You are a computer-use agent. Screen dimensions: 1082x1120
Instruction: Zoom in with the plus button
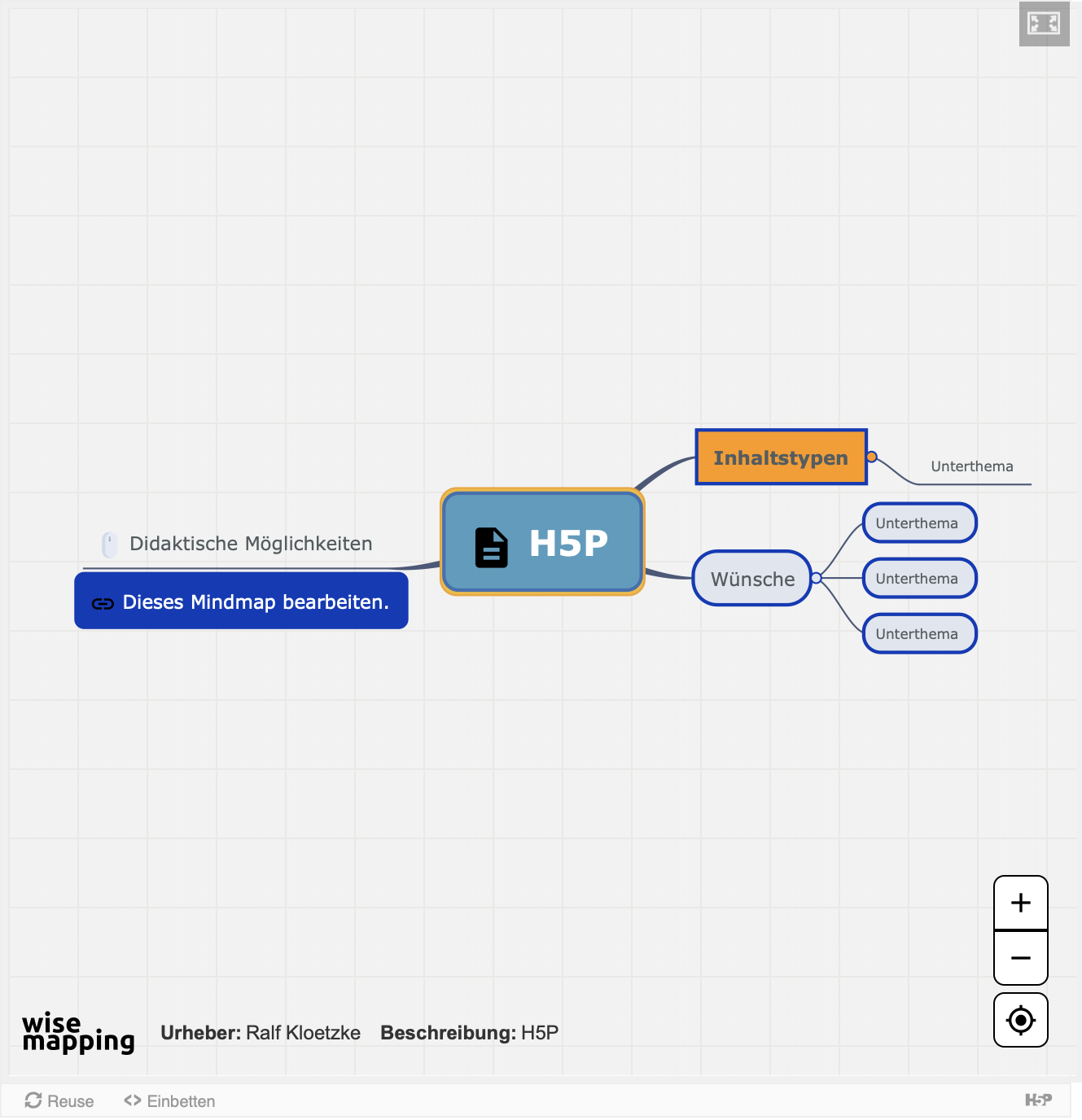(1020, 903)
